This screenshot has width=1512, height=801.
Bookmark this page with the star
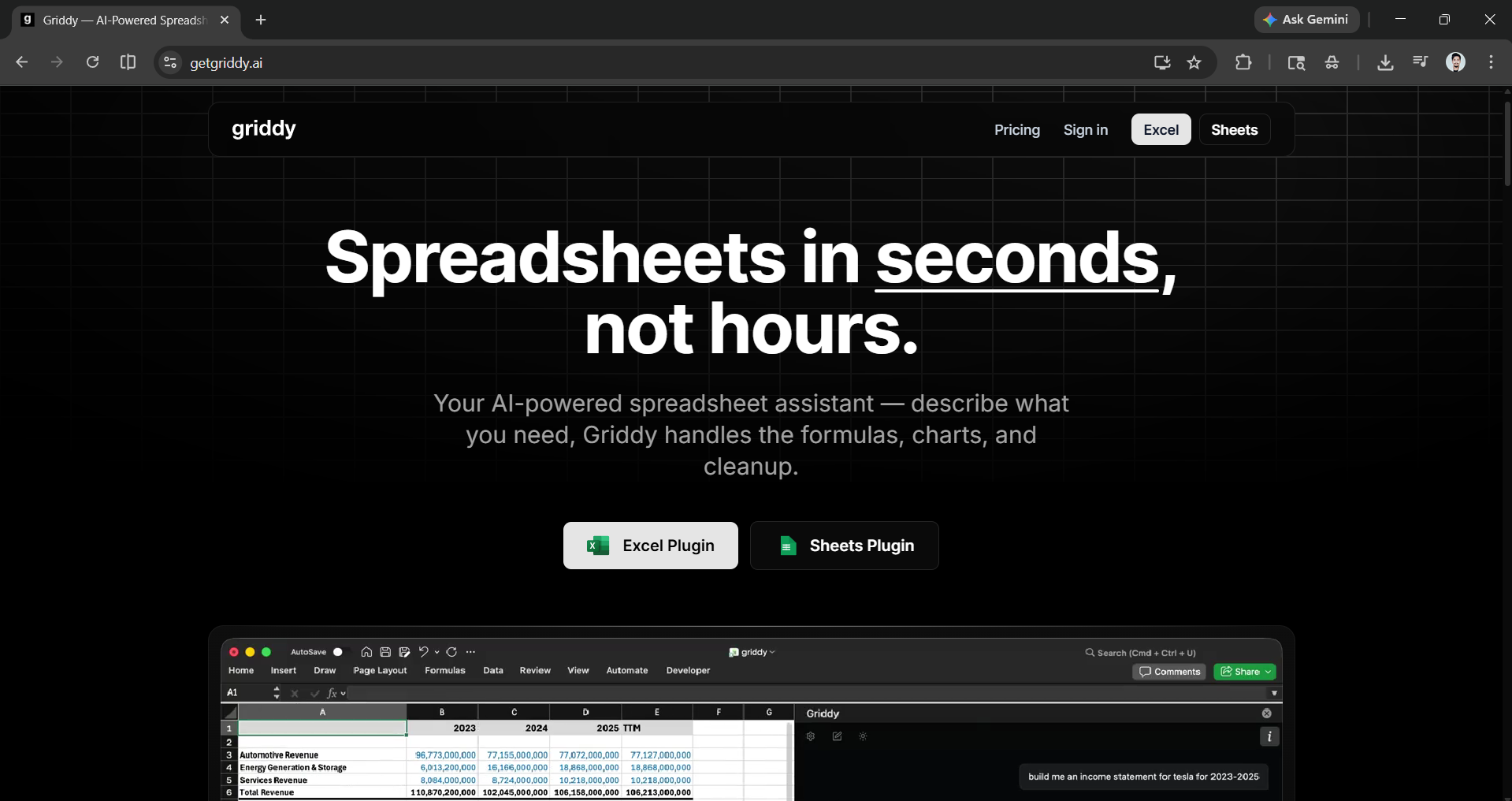1194,62
